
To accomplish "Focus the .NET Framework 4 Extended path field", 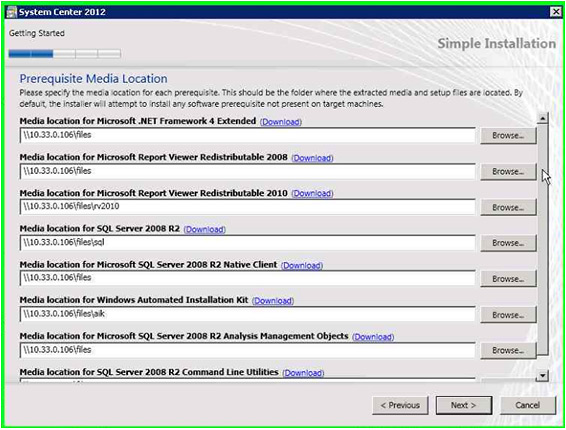I will point(248,135).
